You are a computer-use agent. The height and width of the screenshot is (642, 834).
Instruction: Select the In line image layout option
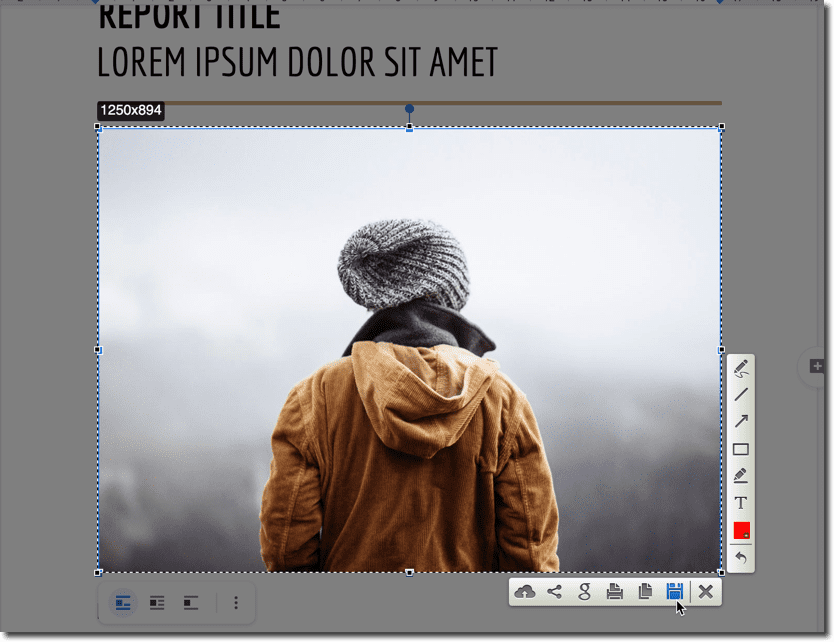pyautogui.click(x=121, y=603)
